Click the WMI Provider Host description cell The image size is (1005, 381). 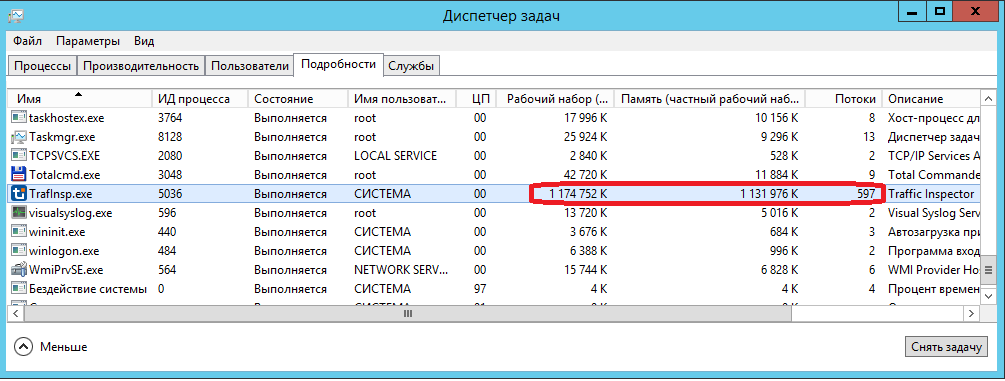(x=934, y=270)
